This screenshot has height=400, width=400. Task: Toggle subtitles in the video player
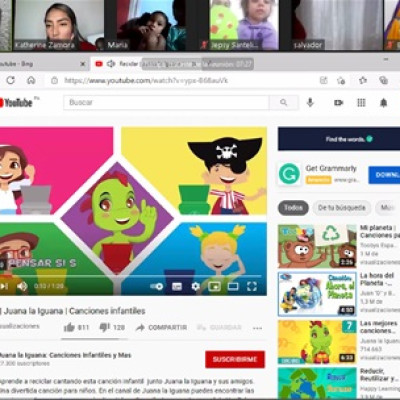click(177, 286)
